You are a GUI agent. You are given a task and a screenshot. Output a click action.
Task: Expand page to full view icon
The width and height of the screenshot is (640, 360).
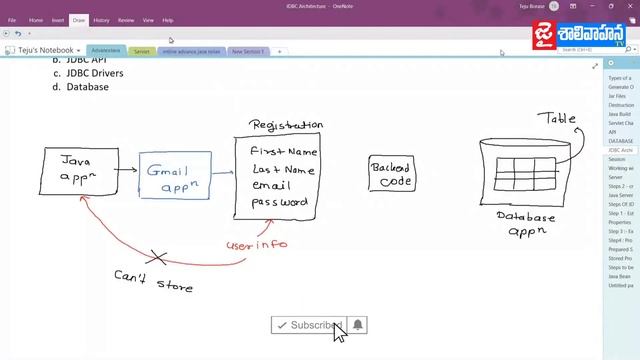coord(595,66)
